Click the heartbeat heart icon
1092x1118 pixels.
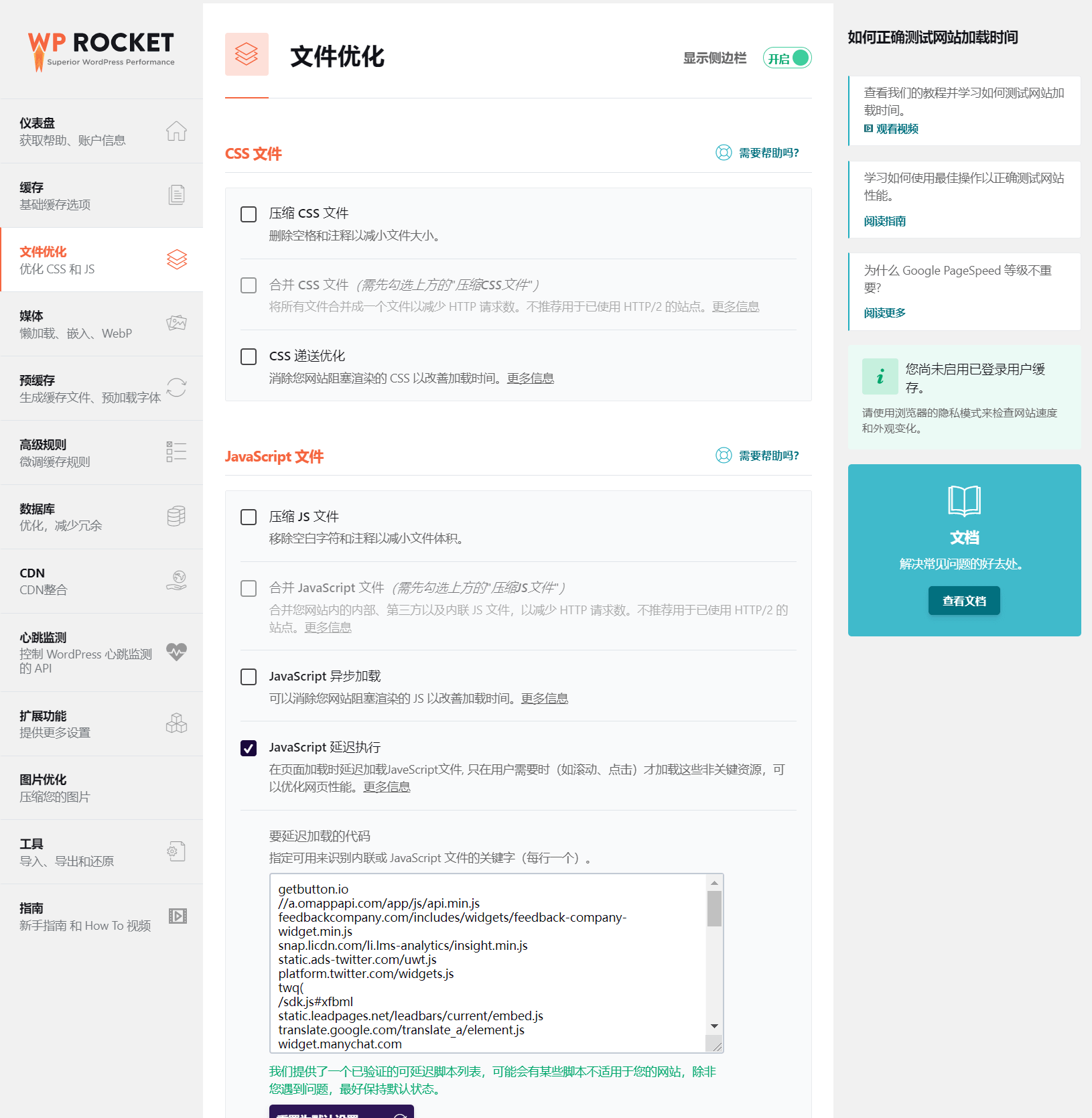[x=176, y=652]
